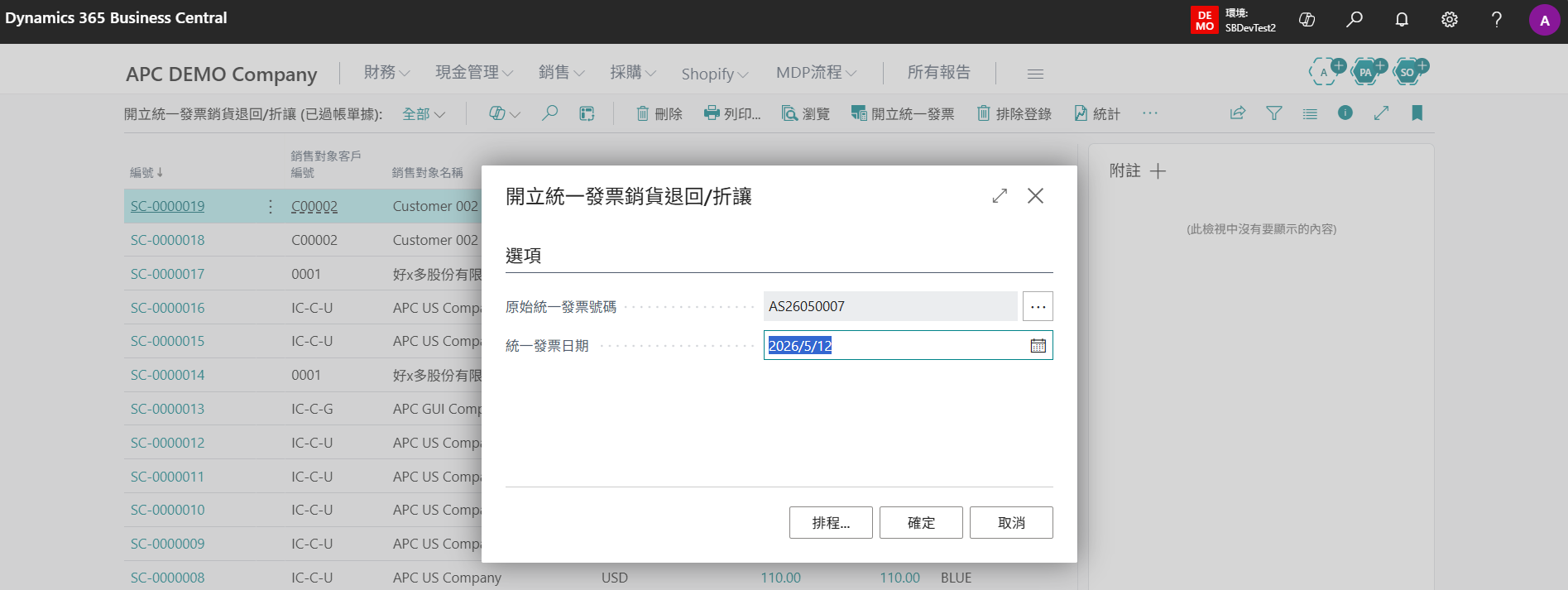Toggle the filter pane funnel icon
1568x590 pixels.
[x=1274, y=113]
